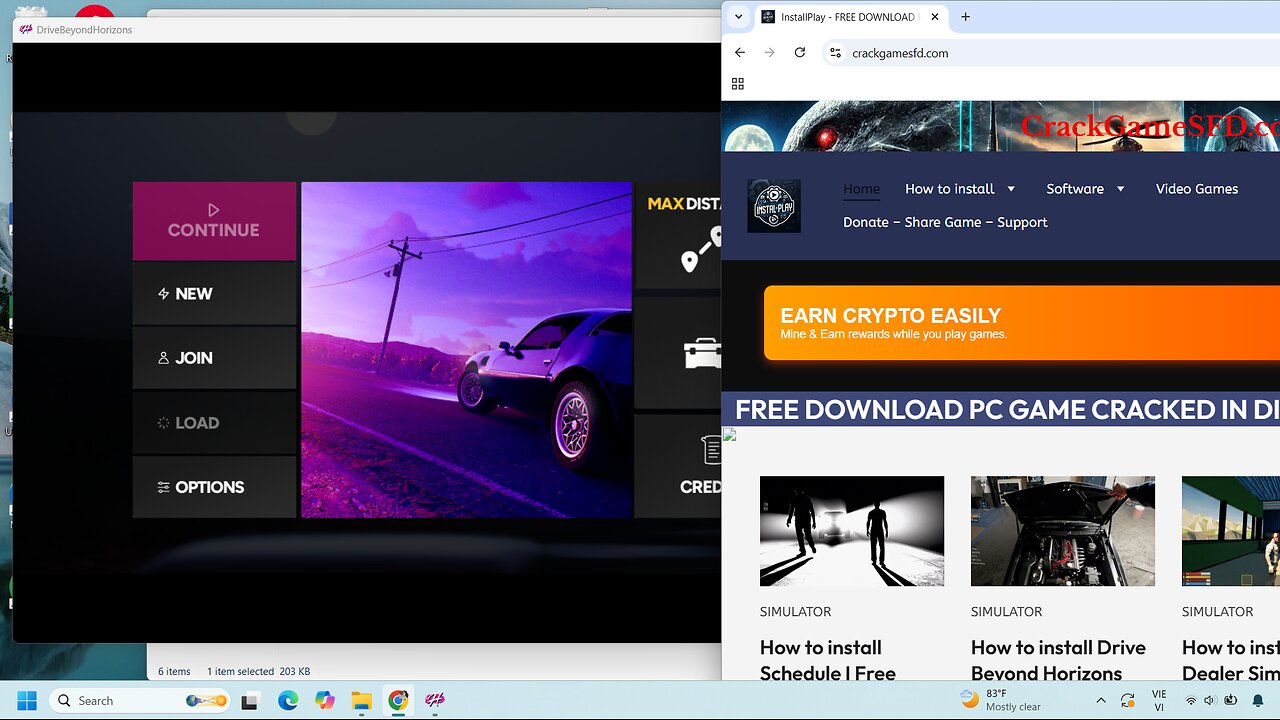Open File Explorer from the taskbar
The image size is (1280, 720).
[361, 700]
